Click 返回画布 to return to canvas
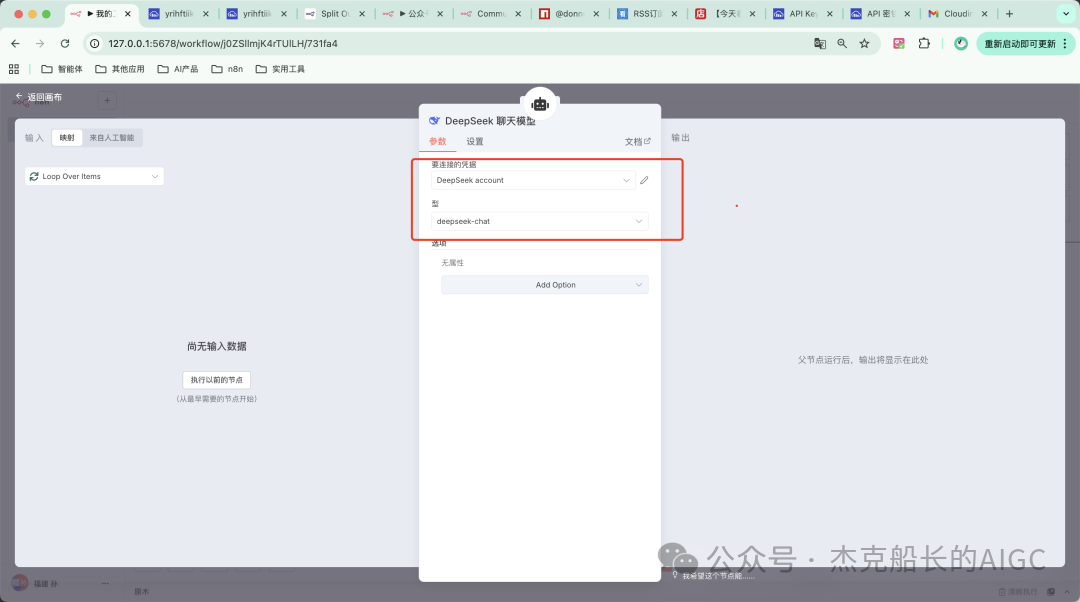This screenshot has width=1080, height=602. coord(39,97)
